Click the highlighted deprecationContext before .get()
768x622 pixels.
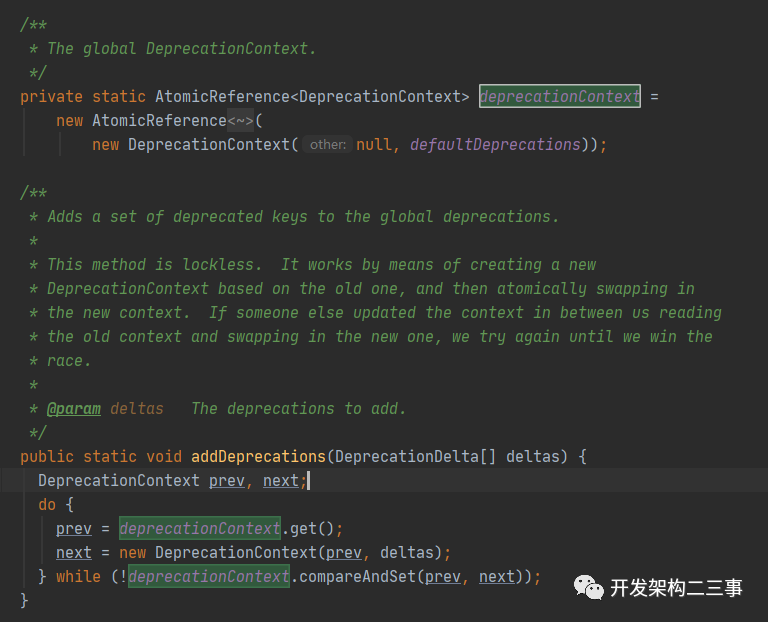point(199,529)
